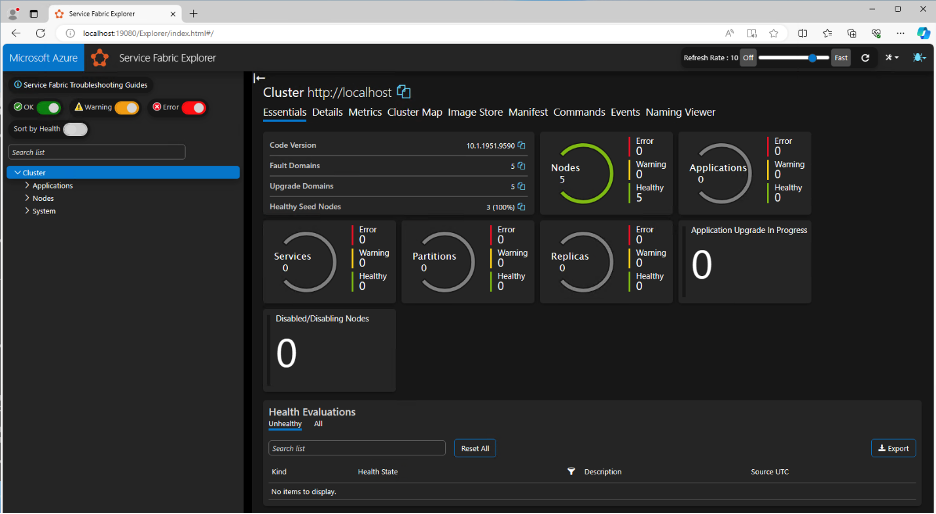Click the filter icon in the Health State column
Viewport: 936px width, 514px height.
571,472
